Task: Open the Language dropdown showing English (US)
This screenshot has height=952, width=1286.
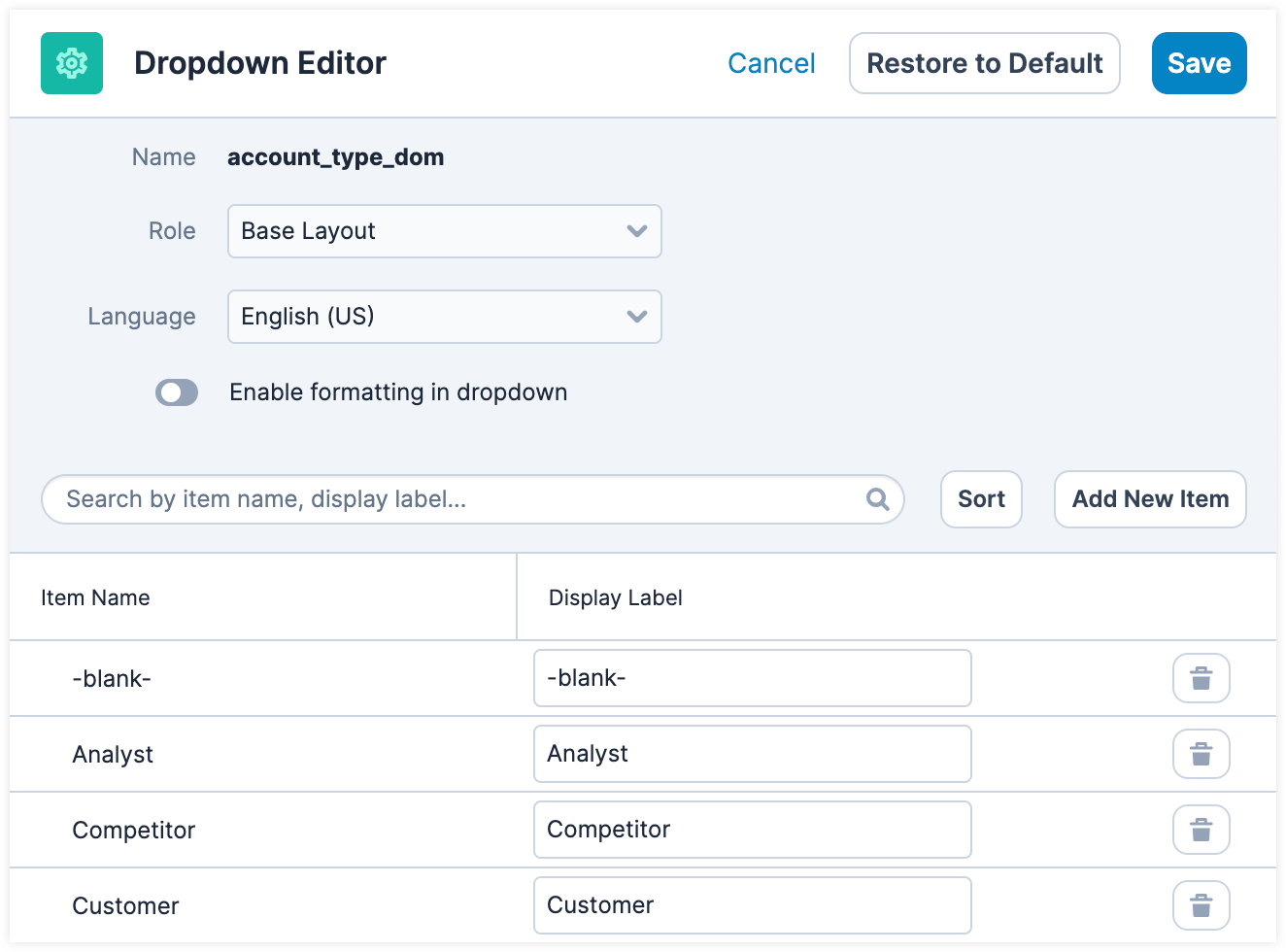Action: pyautogui.click(x=445, y=317)
